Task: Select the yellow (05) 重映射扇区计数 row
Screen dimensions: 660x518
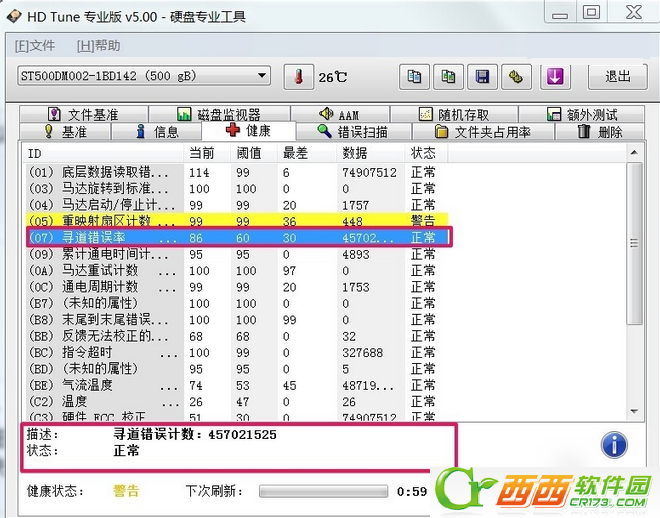Action: pos(237,221)
